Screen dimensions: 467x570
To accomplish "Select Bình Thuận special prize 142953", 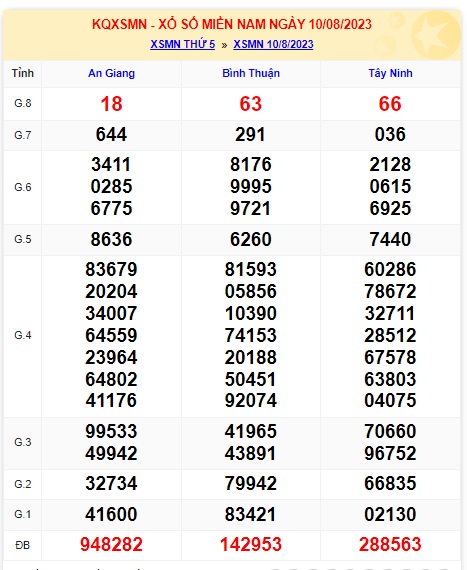I will pyautogui.click(x=251, y=544).
